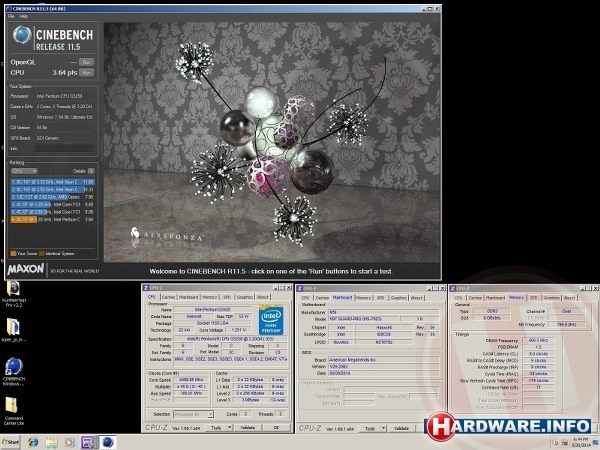Image resolution: width=600 pixels, height=450 pixels.
Task: Launch the CINEBENCH Windows desktop shortcut
Action: 14,371
